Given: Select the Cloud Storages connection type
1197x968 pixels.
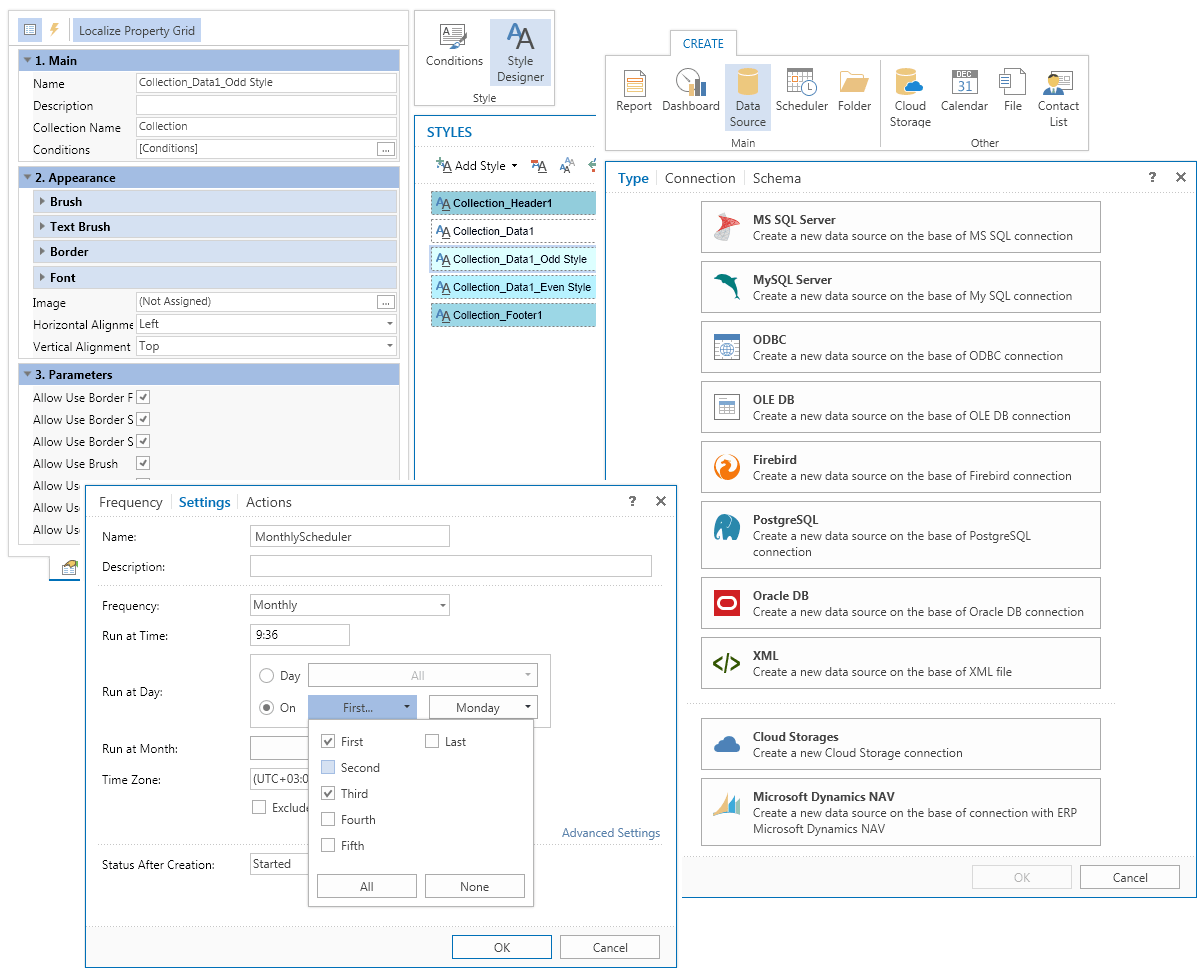Looking at the screenshot, I should coord(901,744).
